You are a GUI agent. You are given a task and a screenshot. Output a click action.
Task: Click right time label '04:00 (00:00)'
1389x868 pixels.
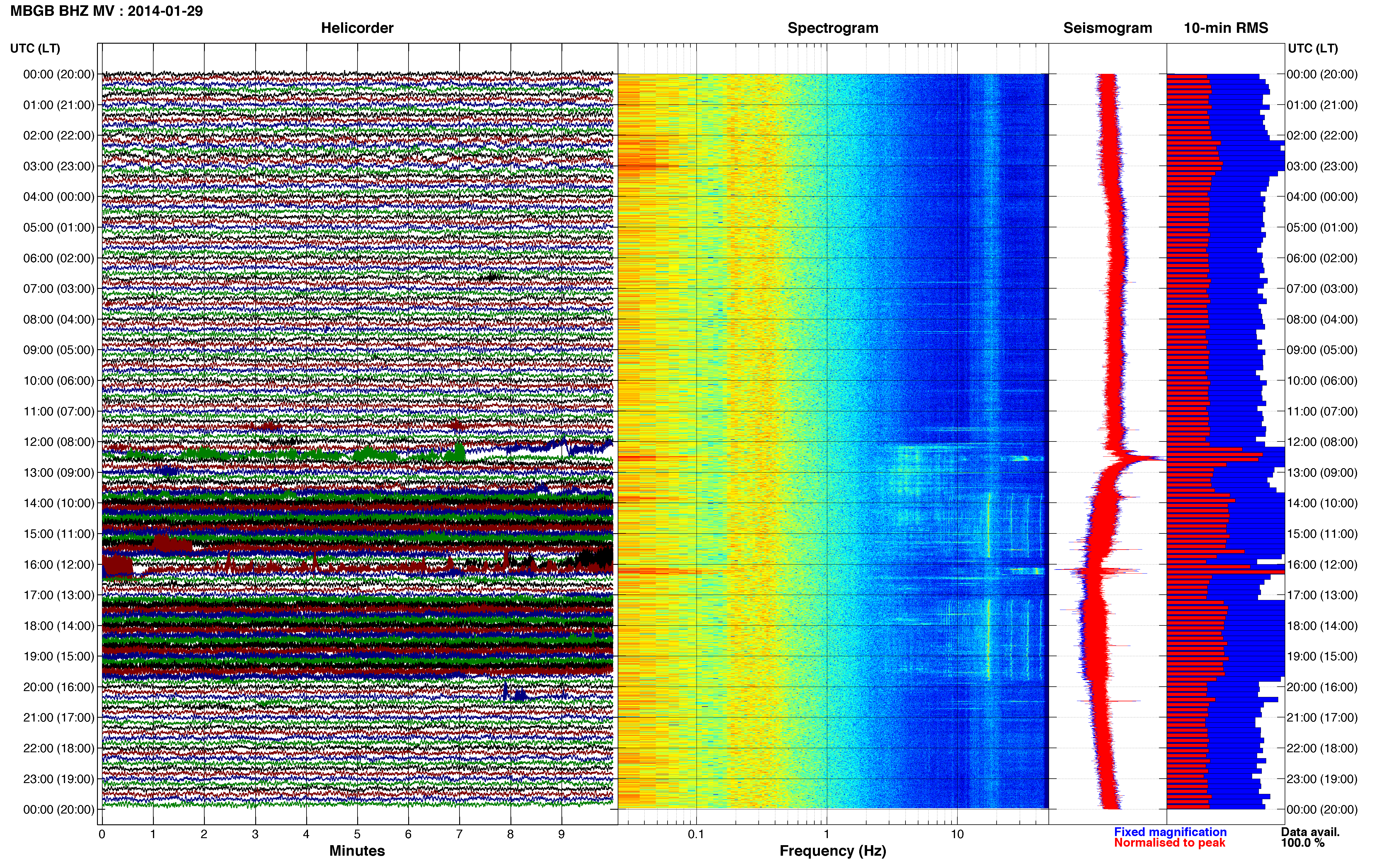coord(1322,196)
